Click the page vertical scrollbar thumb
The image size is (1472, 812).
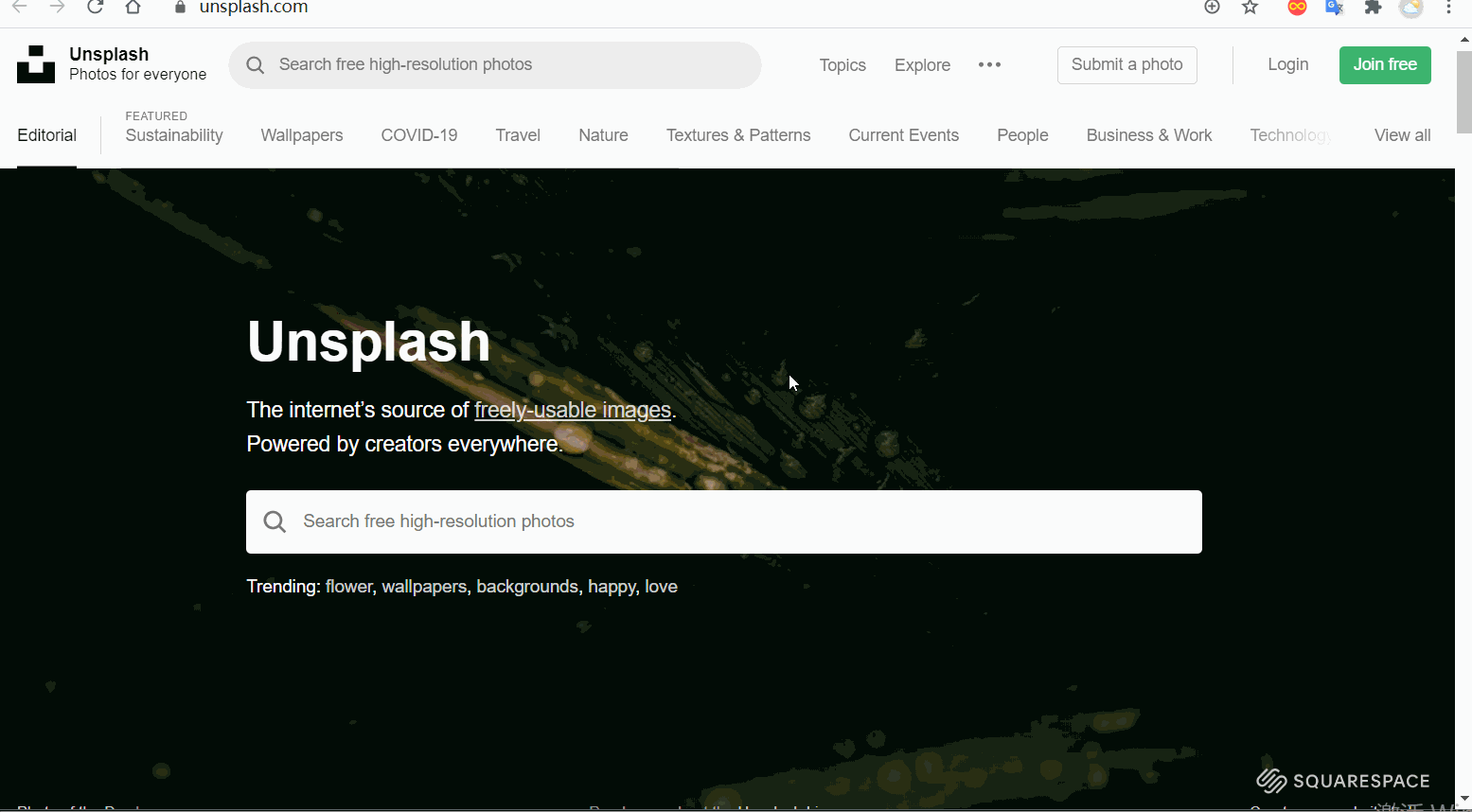point(1464,92)
